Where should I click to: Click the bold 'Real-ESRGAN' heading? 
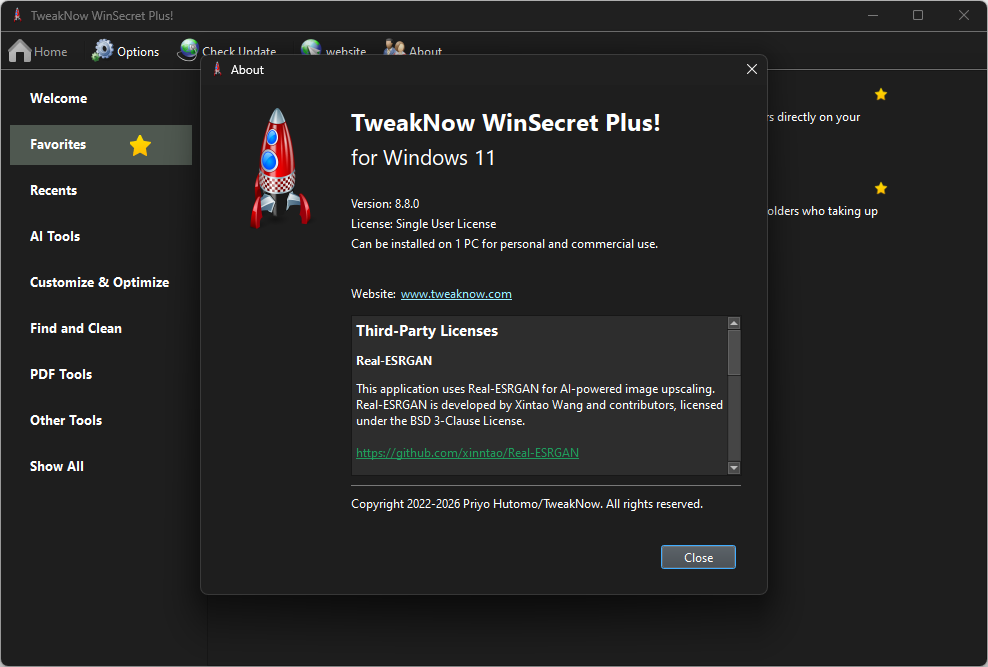(394, 361)
